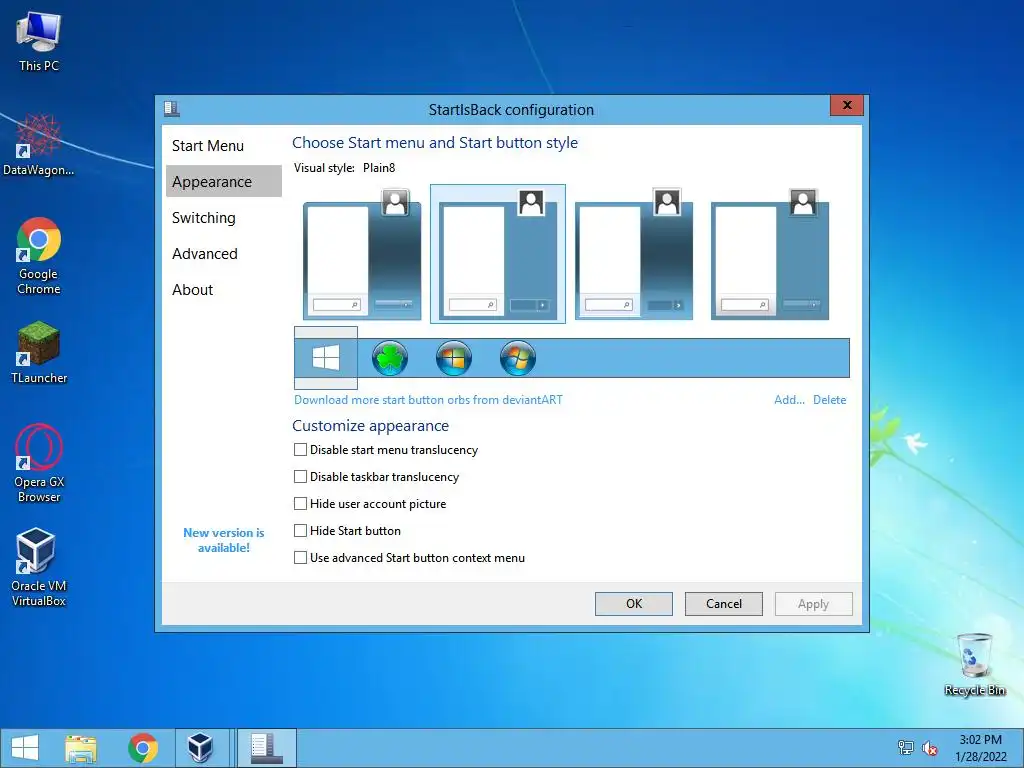The height and width of the screenshot is (768, 1024).
Task: Open VirtualBox from the taskbar
Action: click(x=200, y=748)
